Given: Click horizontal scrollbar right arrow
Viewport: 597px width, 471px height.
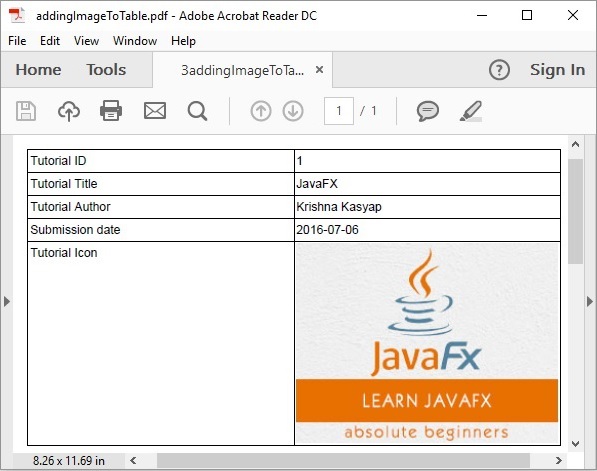Looking at the screenshot, I should (x=559, y=461).
